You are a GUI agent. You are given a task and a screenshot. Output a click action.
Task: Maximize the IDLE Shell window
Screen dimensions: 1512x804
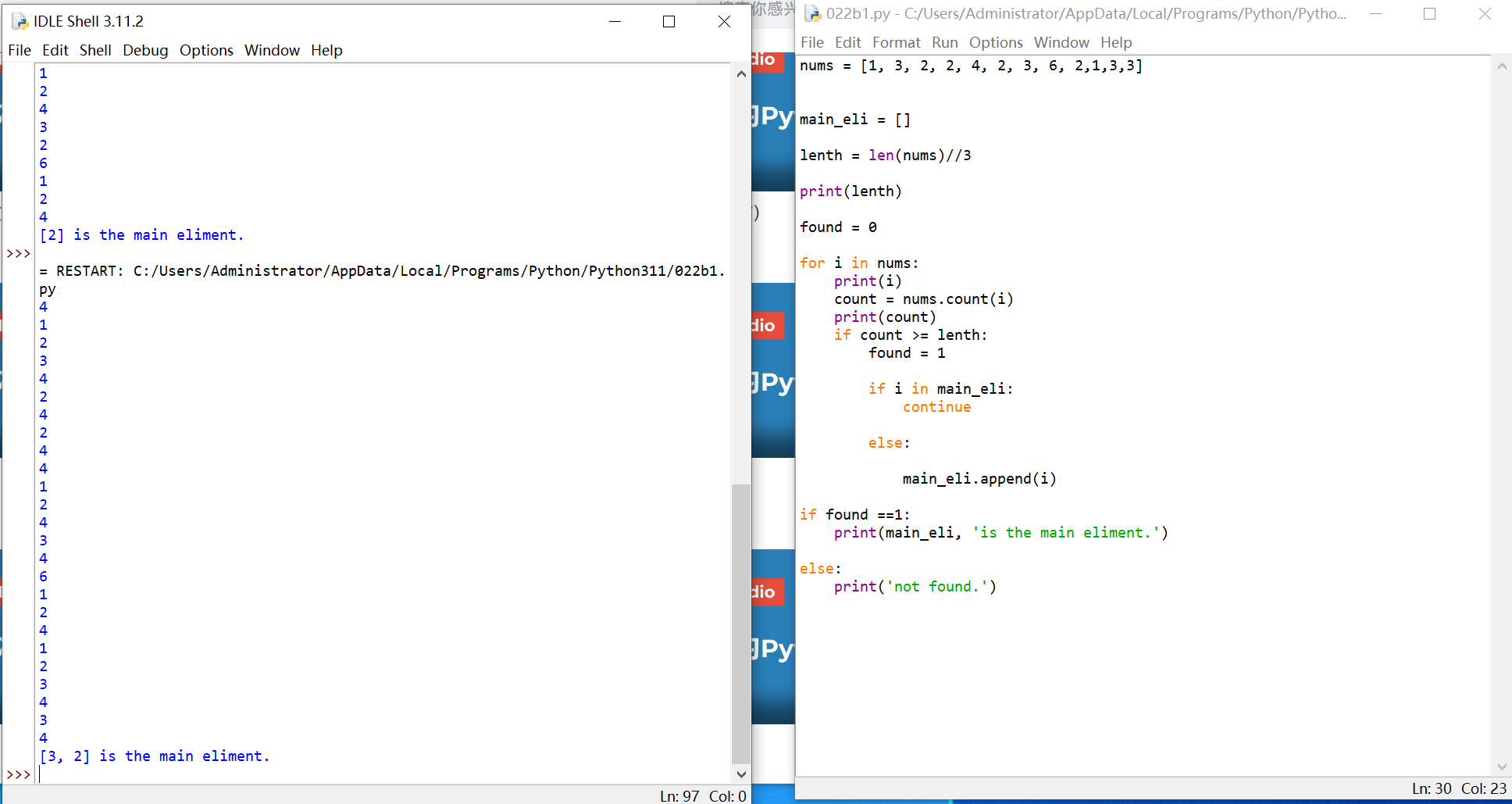click(669, 21)
